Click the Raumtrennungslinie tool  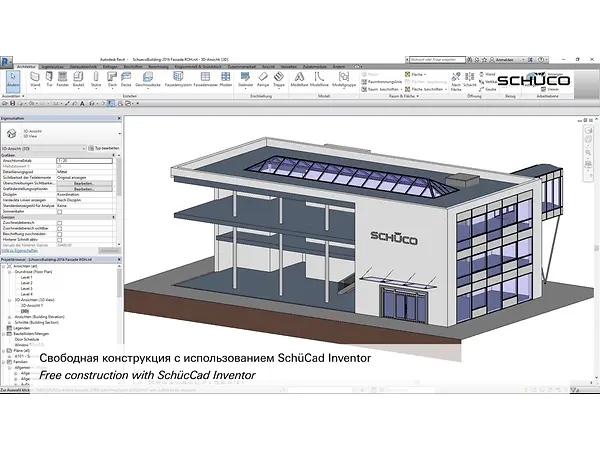point(382,82)
